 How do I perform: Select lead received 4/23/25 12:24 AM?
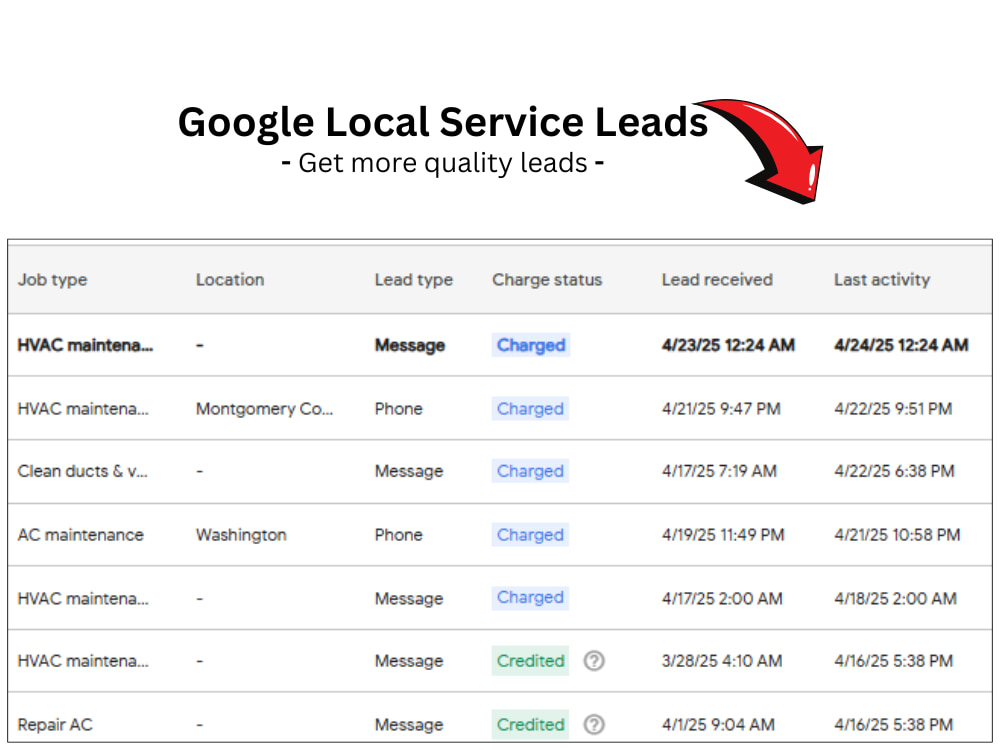(x=728, y=345)
